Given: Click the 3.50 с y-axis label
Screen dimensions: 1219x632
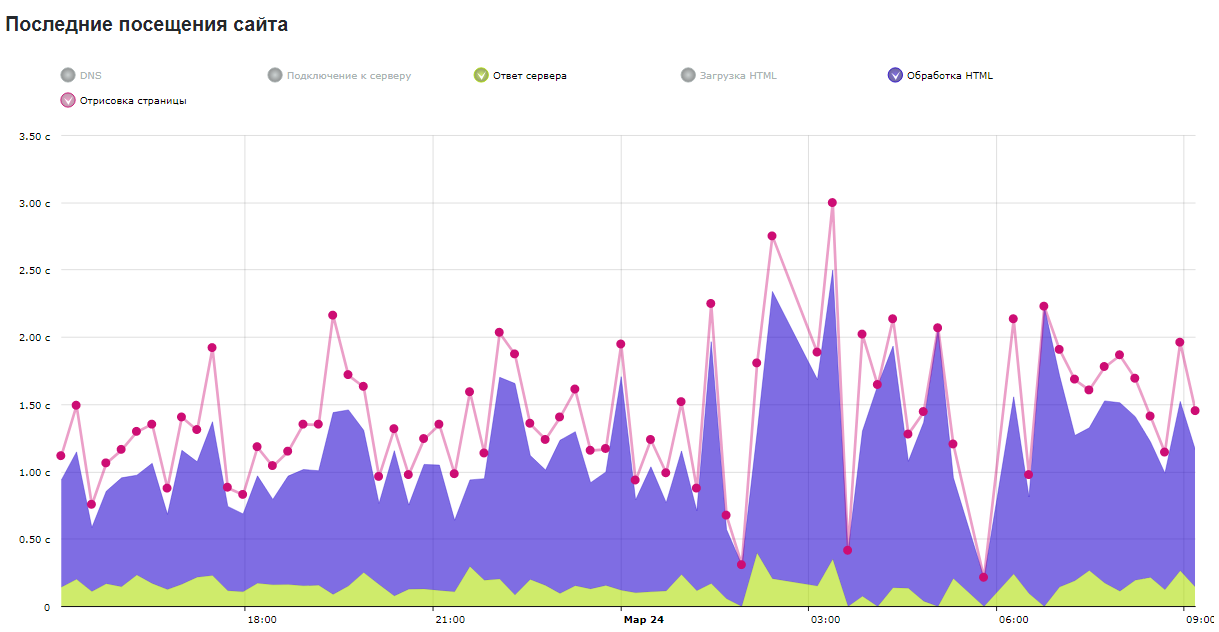Looking at the screenshot, I should [35, 136].
